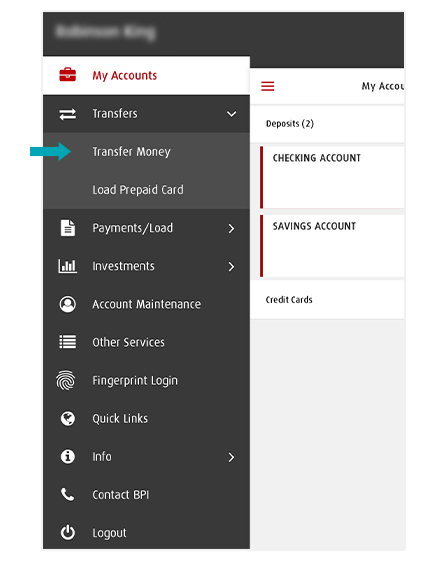Open the SAVINGS ACCOUNT card
The height and width of the screenshot is (563, 430).
332,246
